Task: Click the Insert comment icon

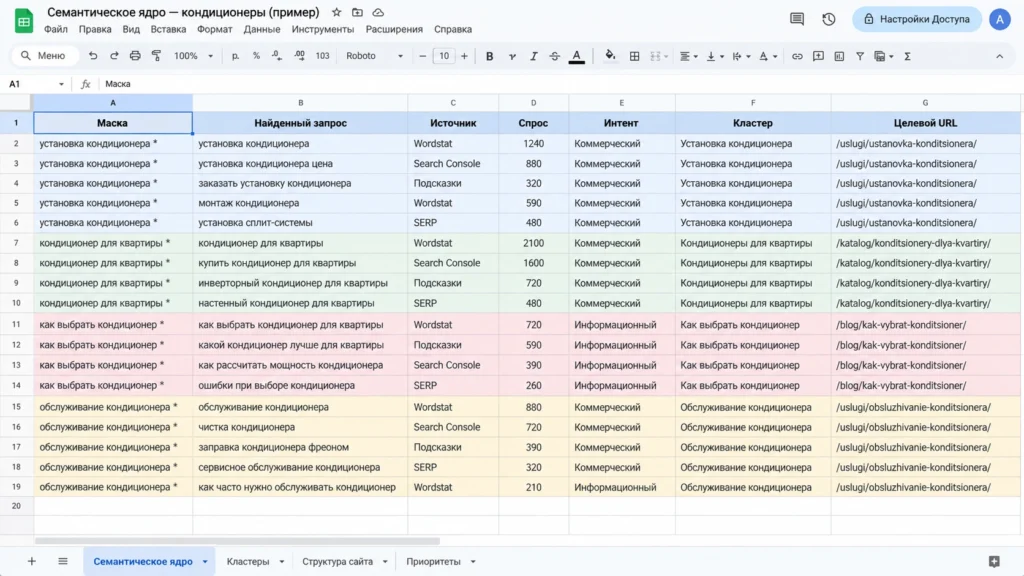Action: tap(818, 56)
